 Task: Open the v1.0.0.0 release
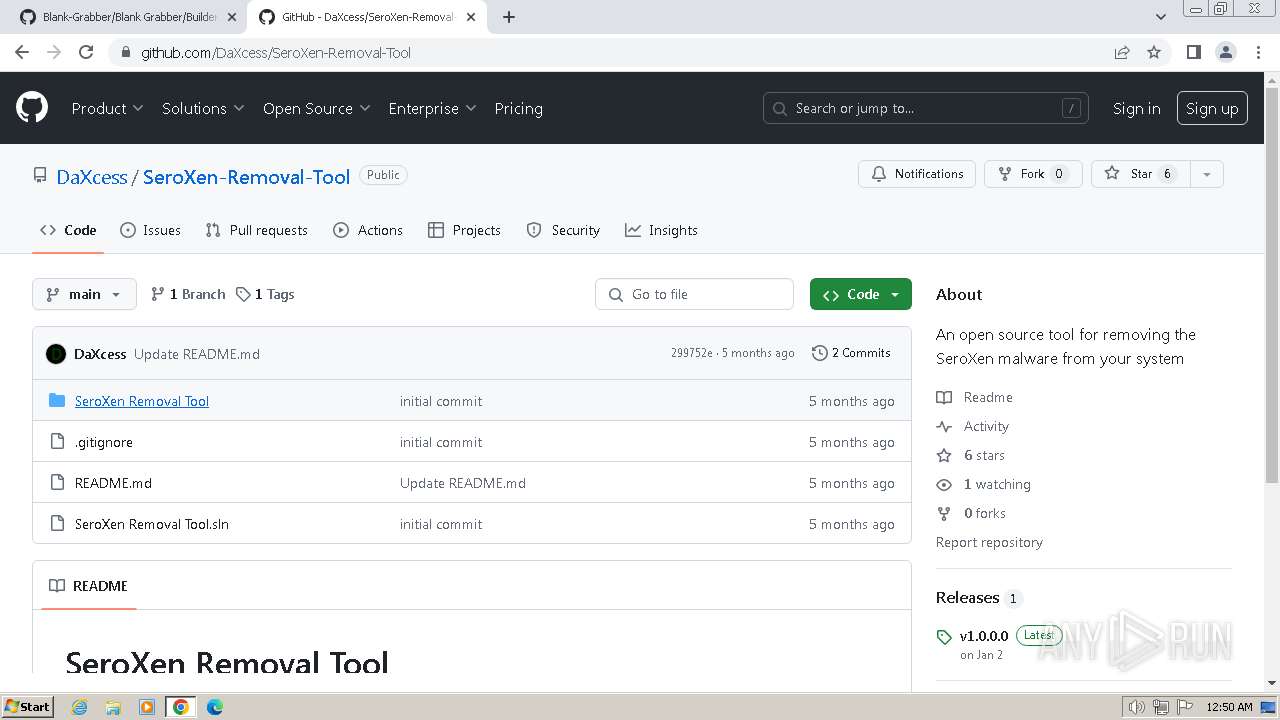(984, 636)
